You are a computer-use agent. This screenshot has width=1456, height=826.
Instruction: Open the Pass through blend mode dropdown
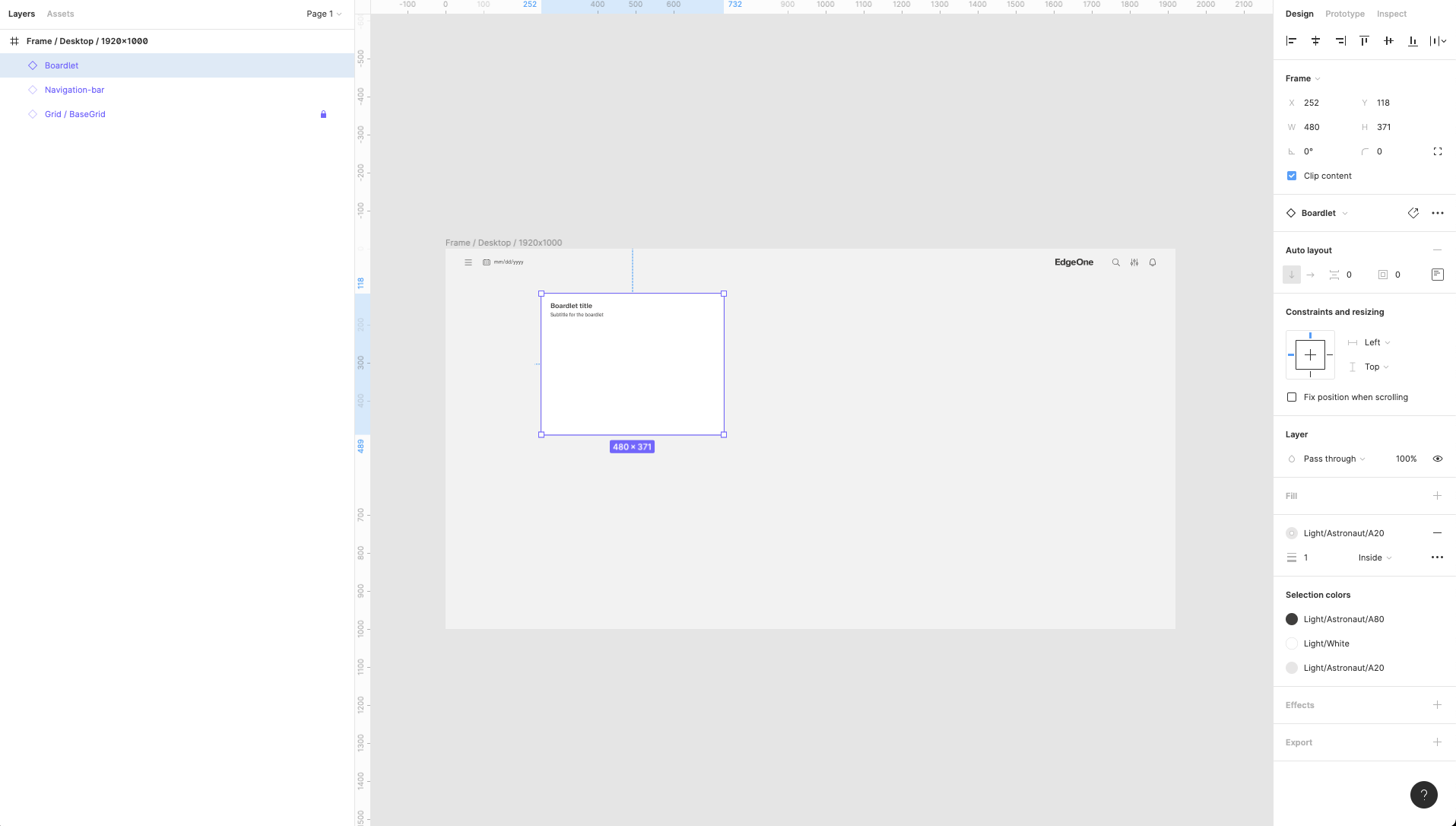[1334, 459]
